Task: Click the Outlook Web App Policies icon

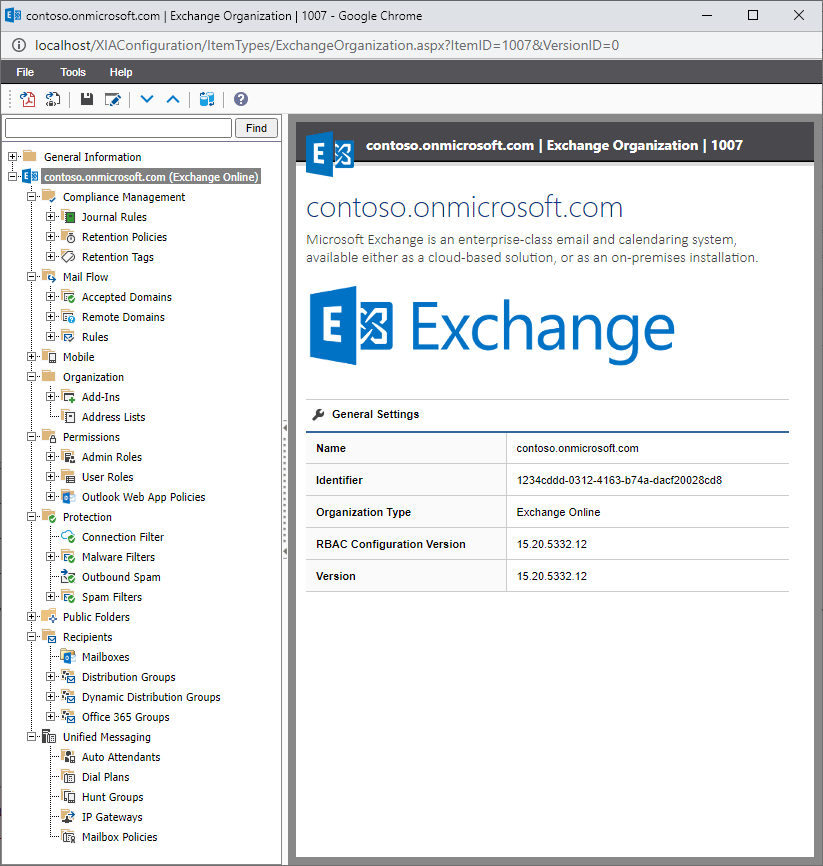Action: click(68, 497)
